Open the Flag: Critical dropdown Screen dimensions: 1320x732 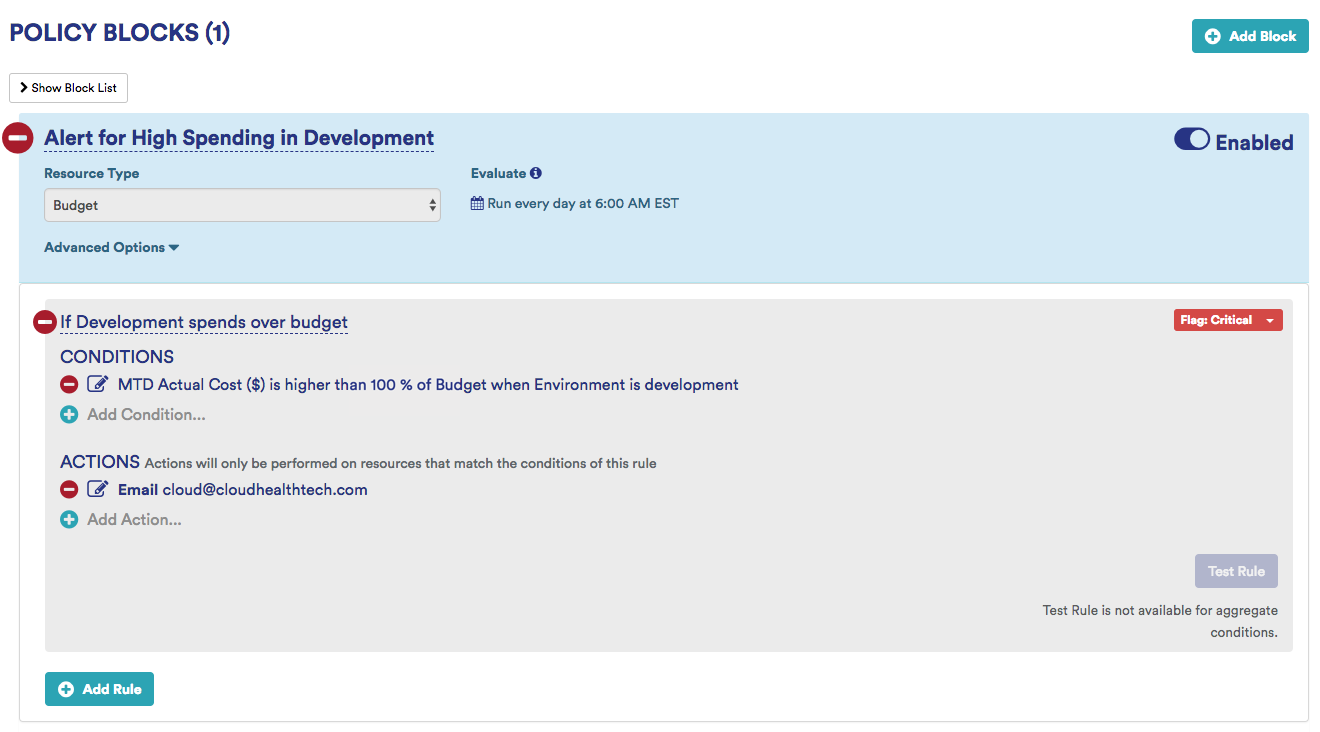tap(1227, 320)
